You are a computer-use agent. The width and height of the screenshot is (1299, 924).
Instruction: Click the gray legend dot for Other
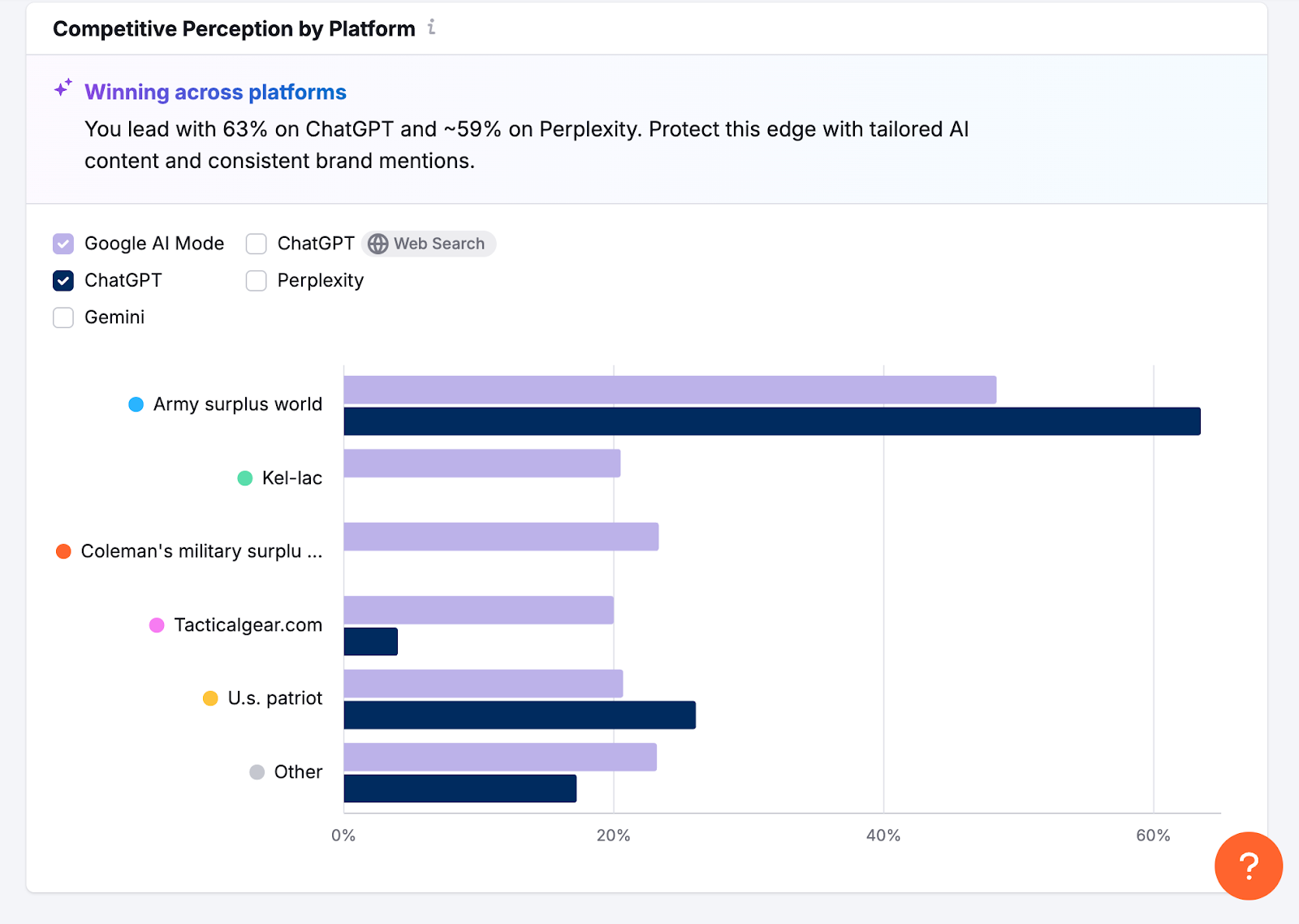point(257,771)
